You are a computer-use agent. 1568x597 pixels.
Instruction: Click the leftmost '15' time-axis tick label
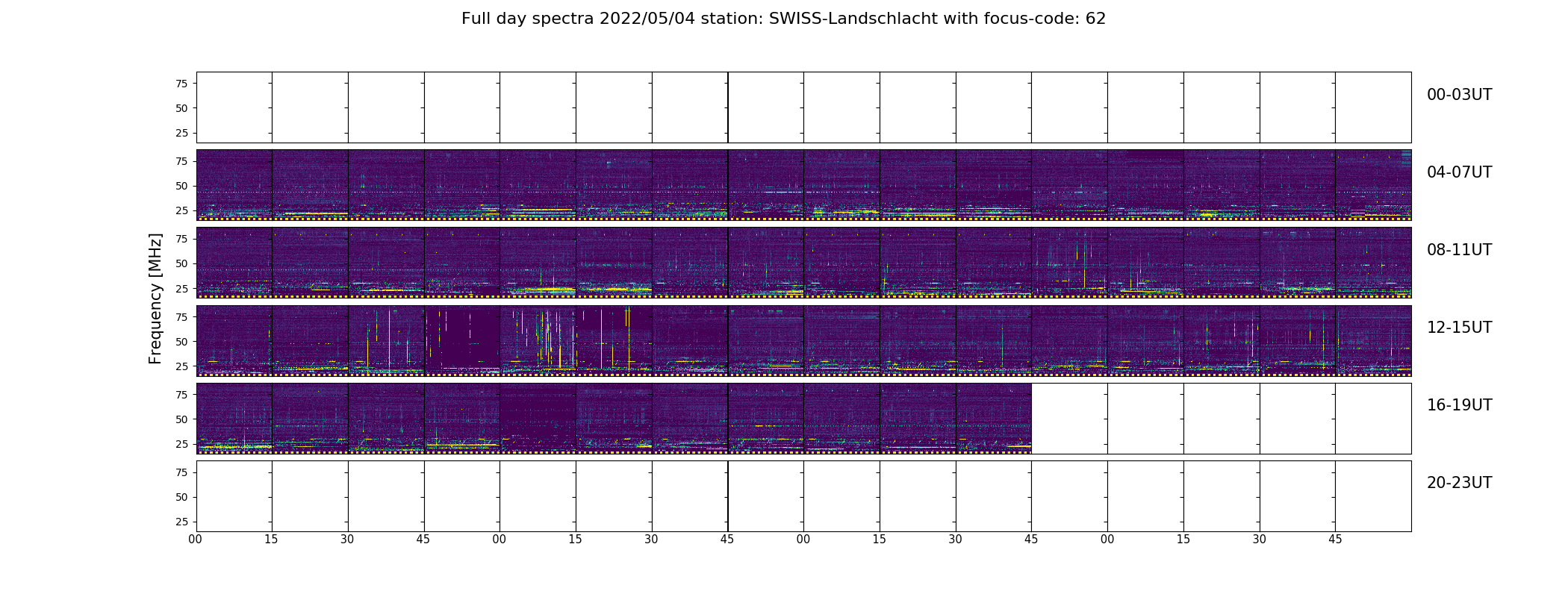(x=271, y=540)
